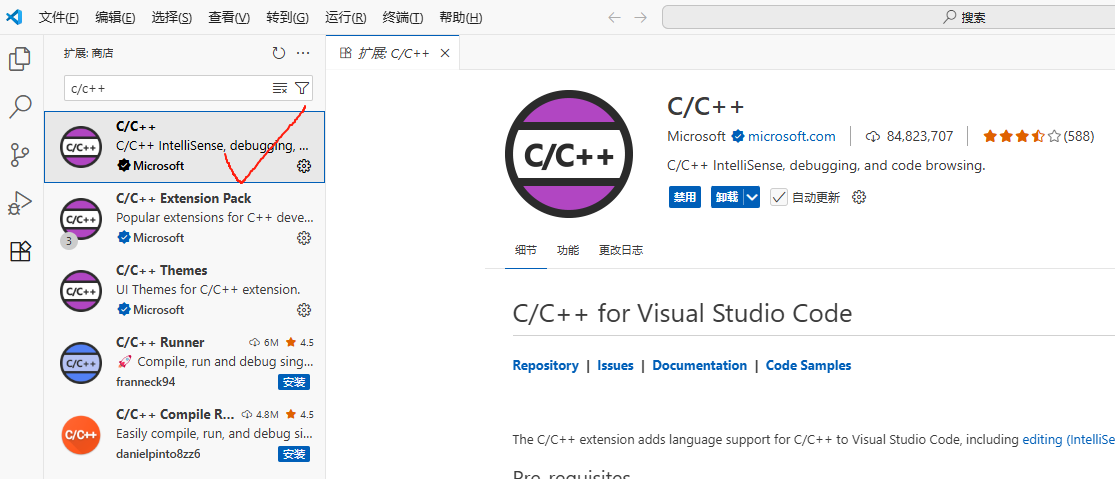The image size is (1115, 479).
Task: Open the Terminal menu
Action: 402,18
